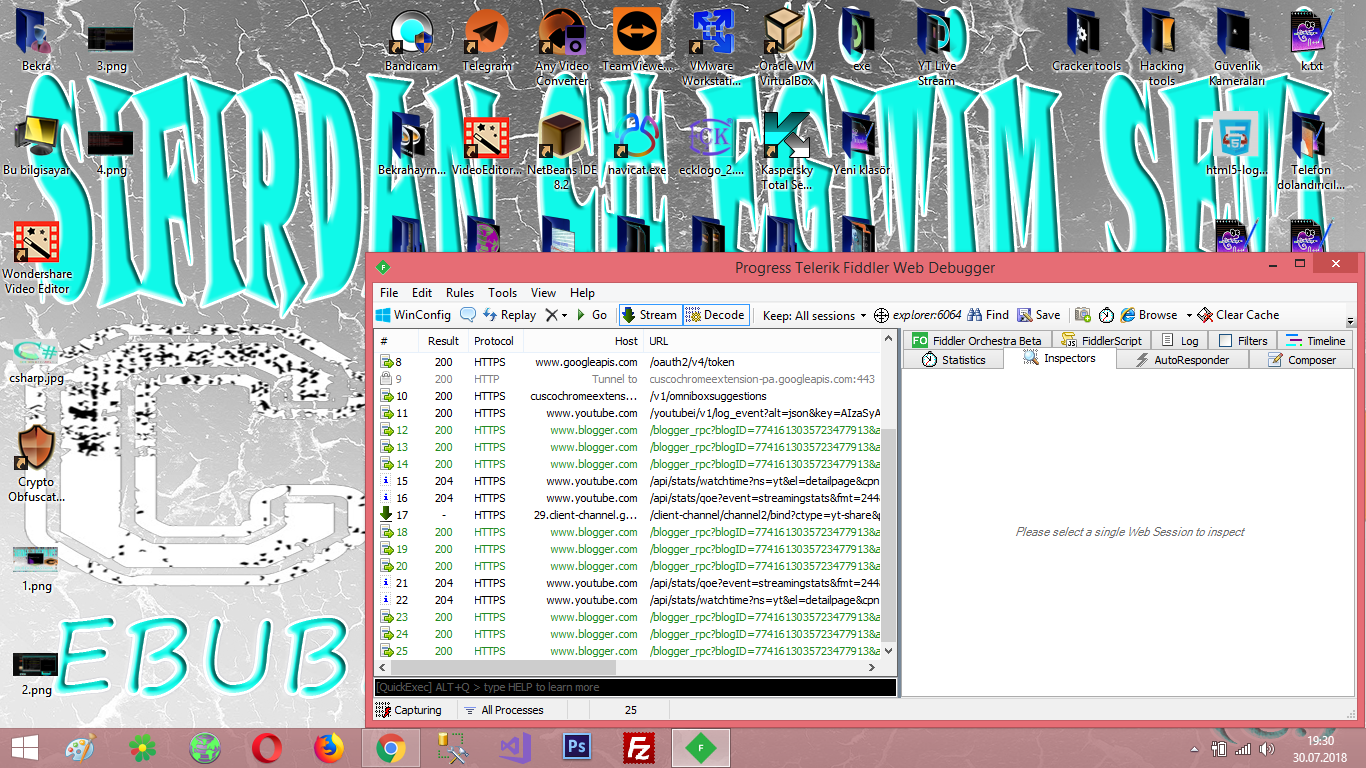Screen dimensions: 1366x768
Task: Select session 17 client-channel bind row
Action: point(629,515)
